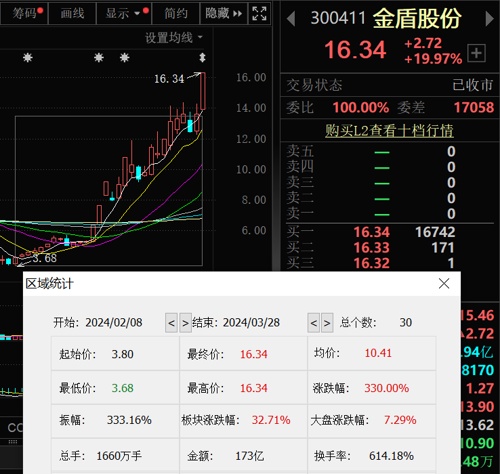
Task: Move end date earlier with left arrow
Action: [313, 323]
